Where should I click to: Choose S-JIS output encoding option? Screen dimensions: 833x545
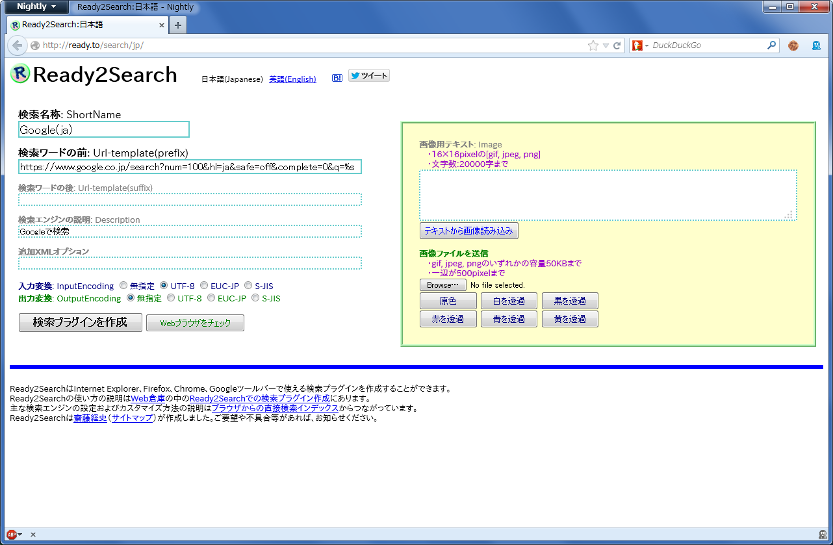(x=255, y=298)
